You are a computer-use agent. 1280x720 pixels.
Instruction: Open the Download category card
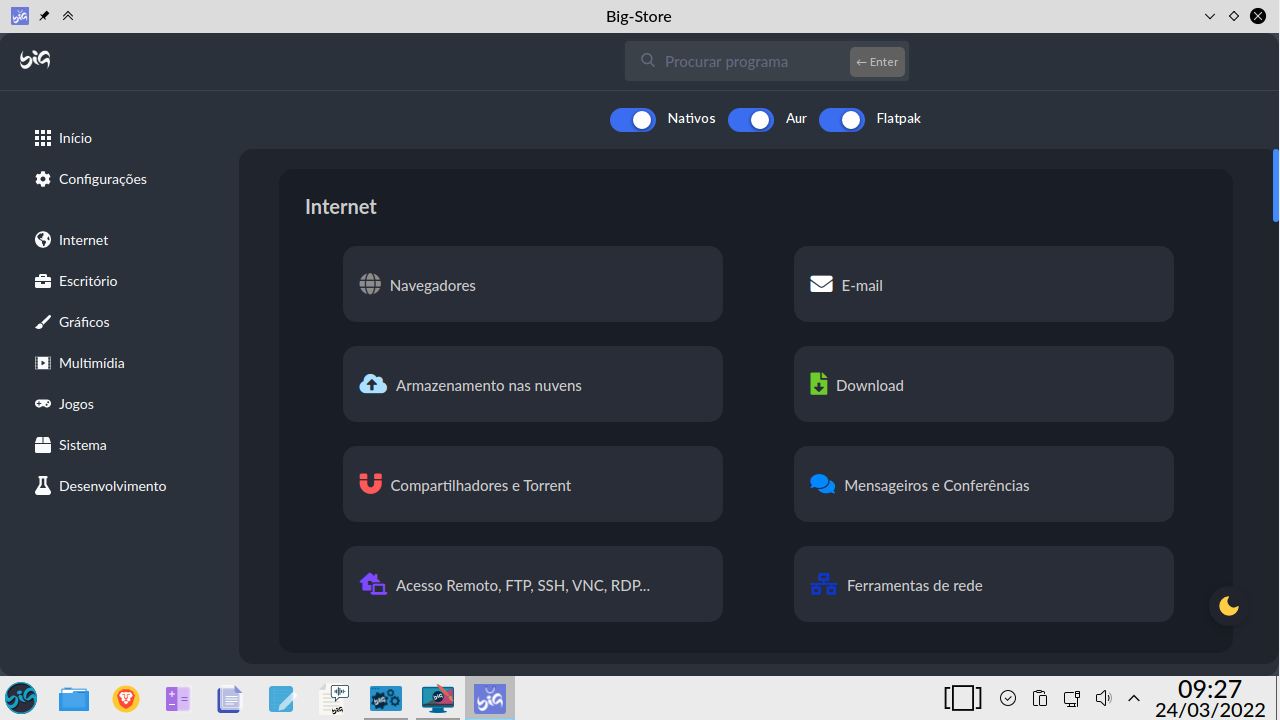click(x=983, y=384)
